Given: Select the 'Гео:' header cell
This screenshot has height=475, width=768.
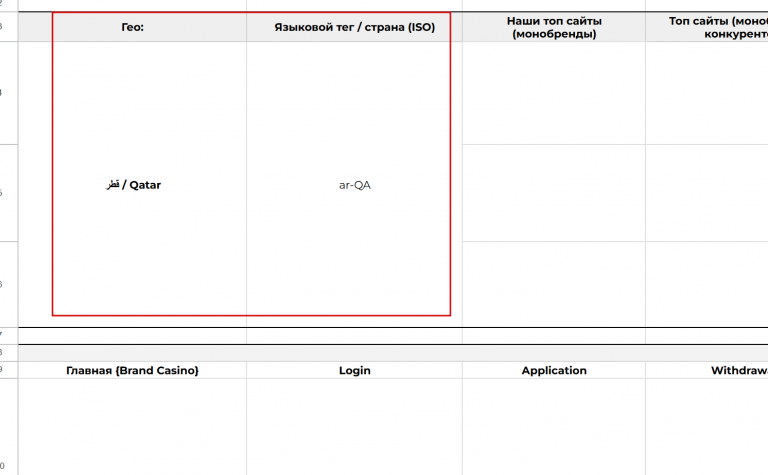Looking at the screenshot, I should [132, 27].
